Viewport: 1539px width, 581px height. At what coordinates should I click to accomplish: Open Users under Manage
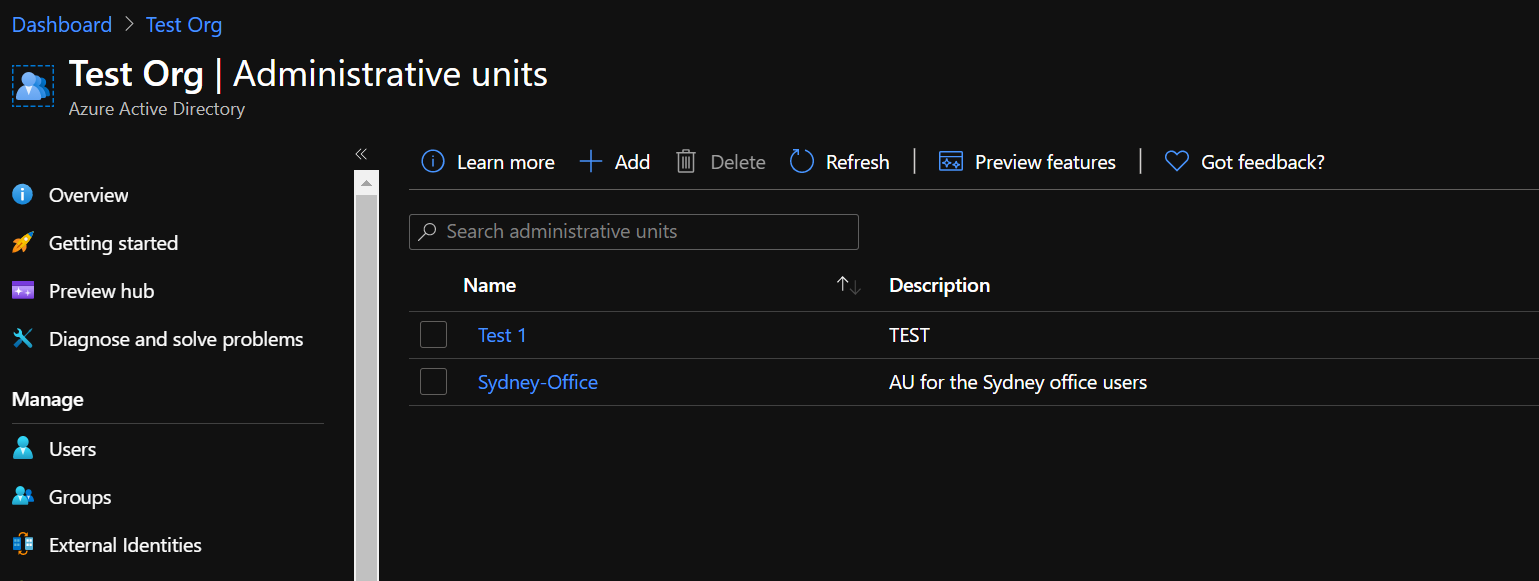point(72,449)
